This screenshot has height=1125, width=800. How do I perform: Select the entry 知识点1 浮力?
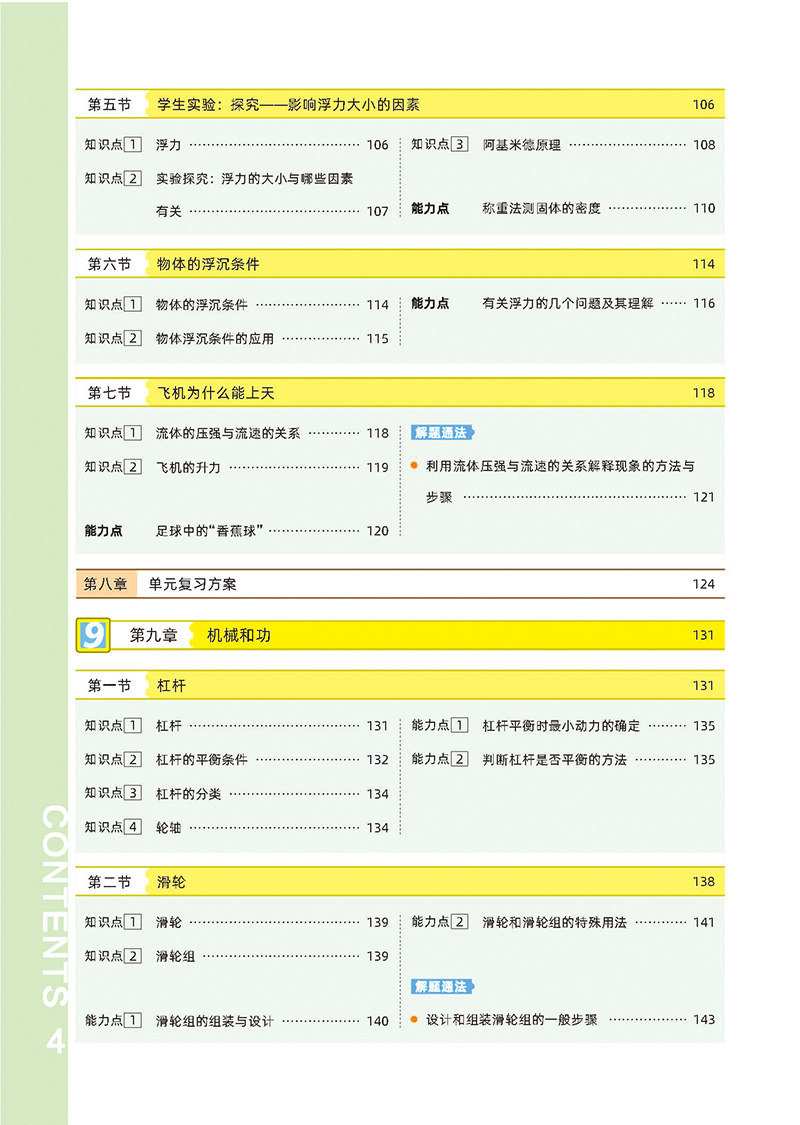pyautogui.click(x=236, y=145)
